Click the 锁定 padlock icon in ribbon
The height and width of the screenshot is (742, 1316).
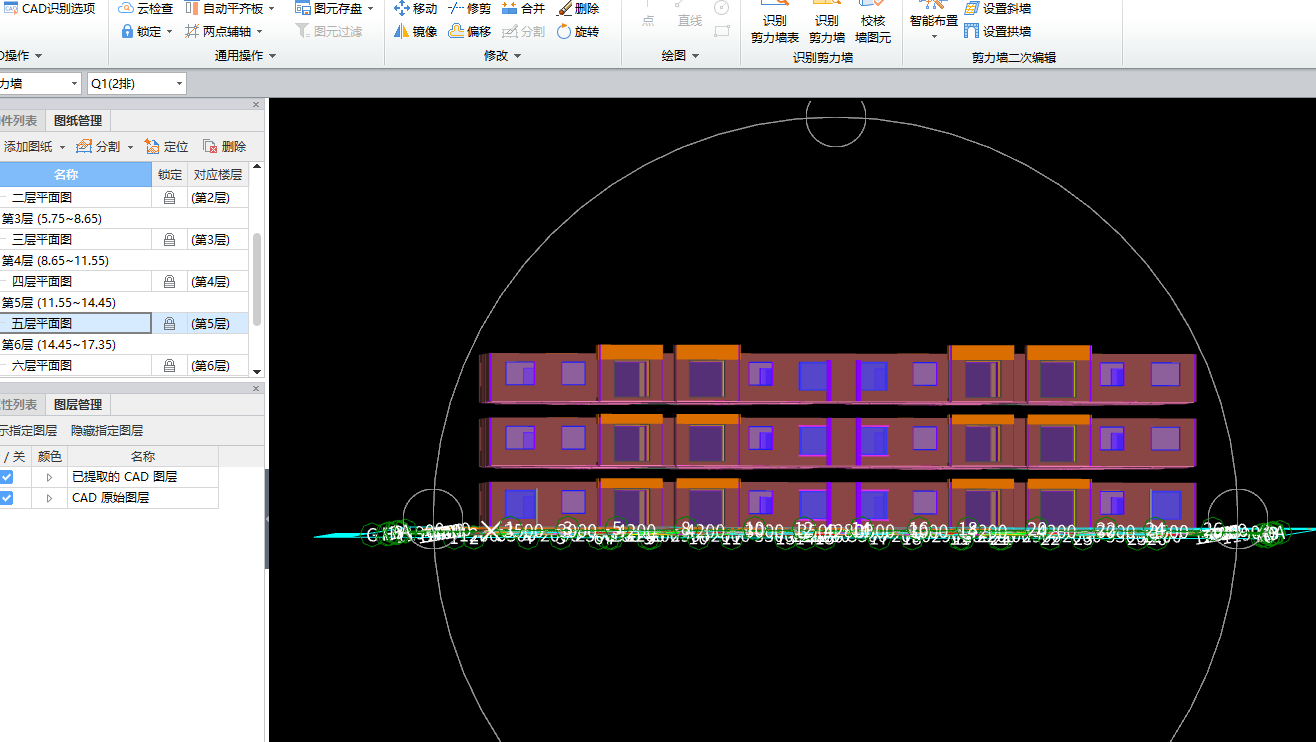tap(128, 31)
